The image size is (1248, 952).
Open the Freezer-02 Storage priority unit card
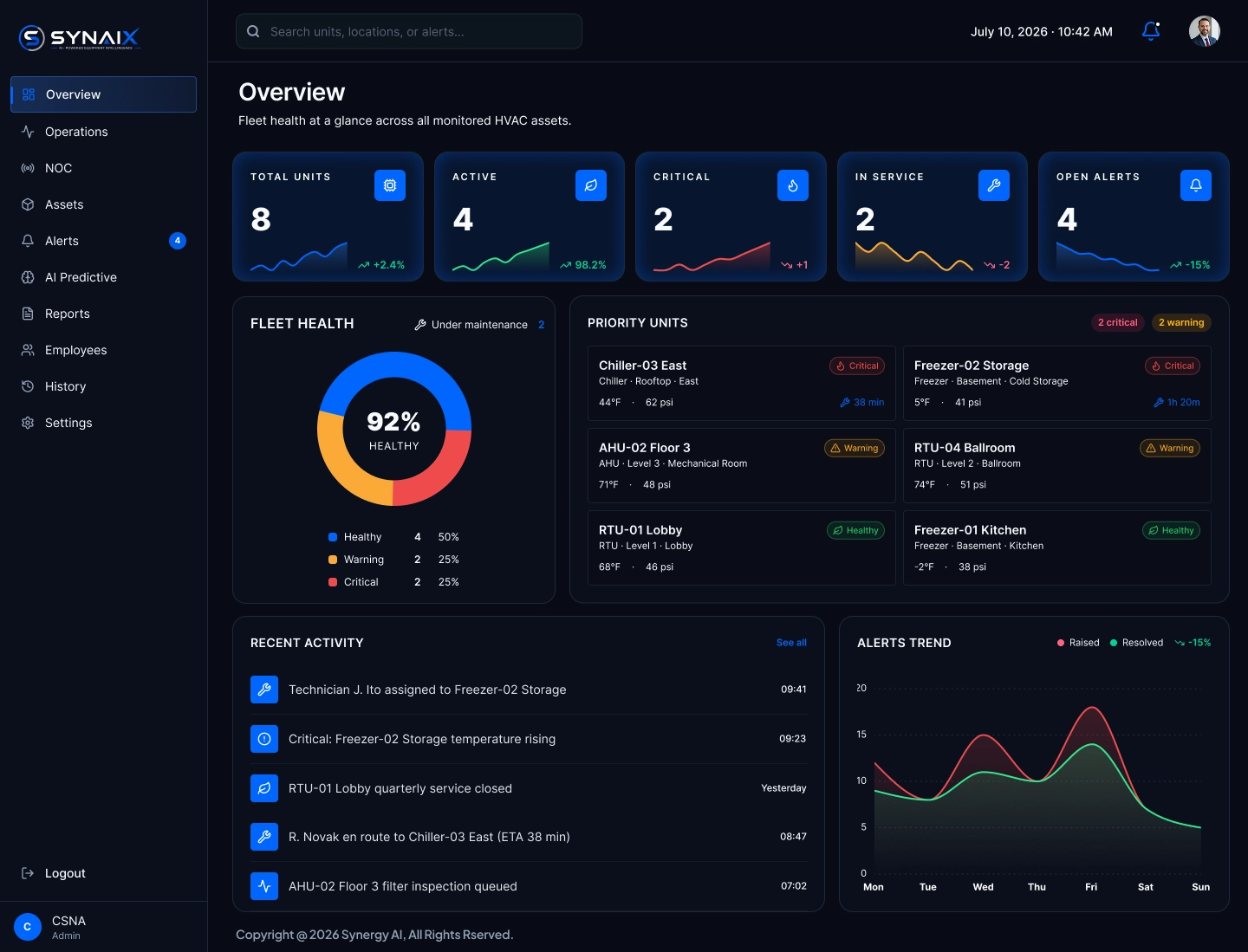[x=1057, y=384]
